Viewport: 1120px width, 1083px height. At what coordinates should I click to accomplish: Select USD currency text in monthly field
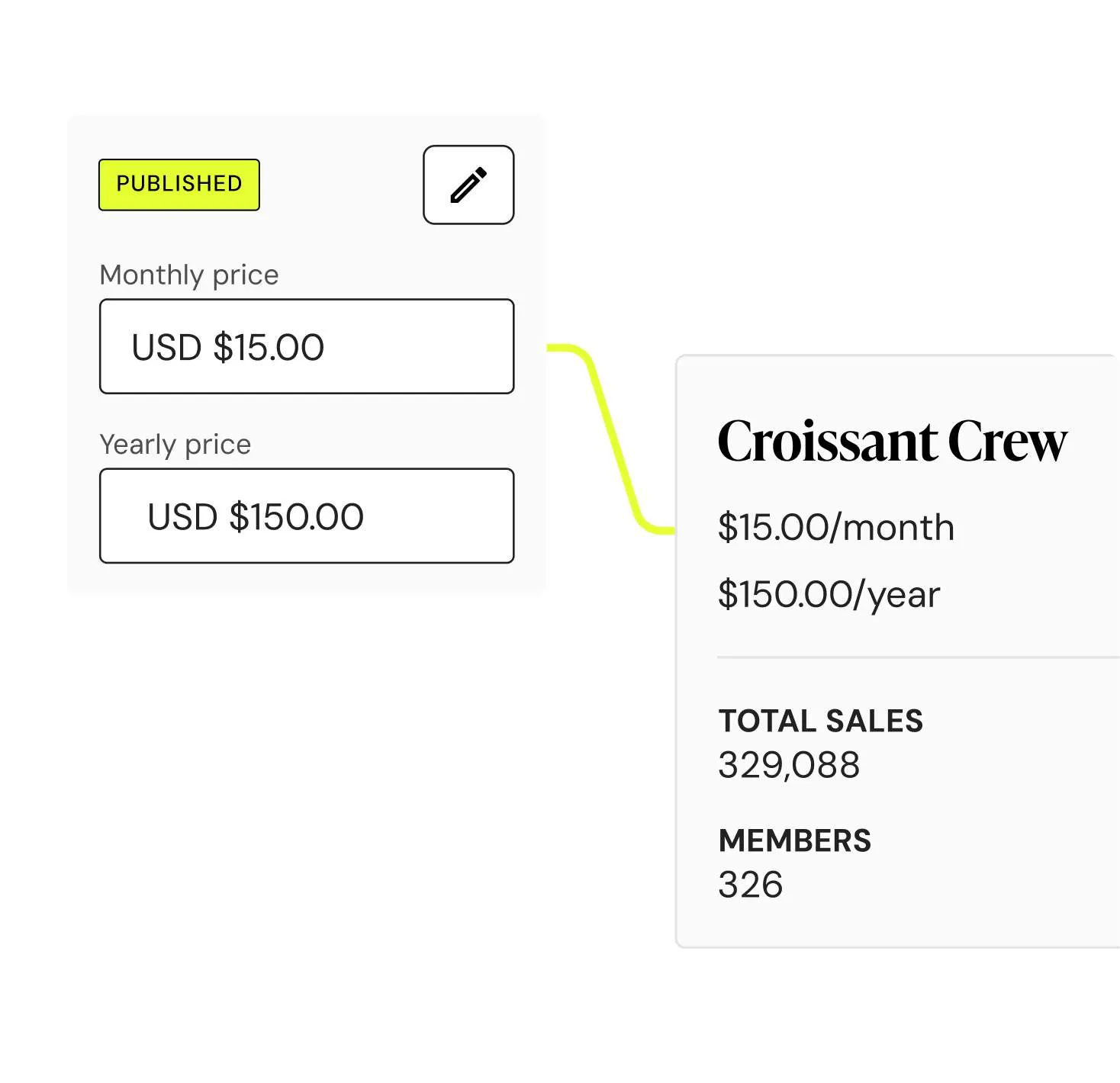coord(166,348)
